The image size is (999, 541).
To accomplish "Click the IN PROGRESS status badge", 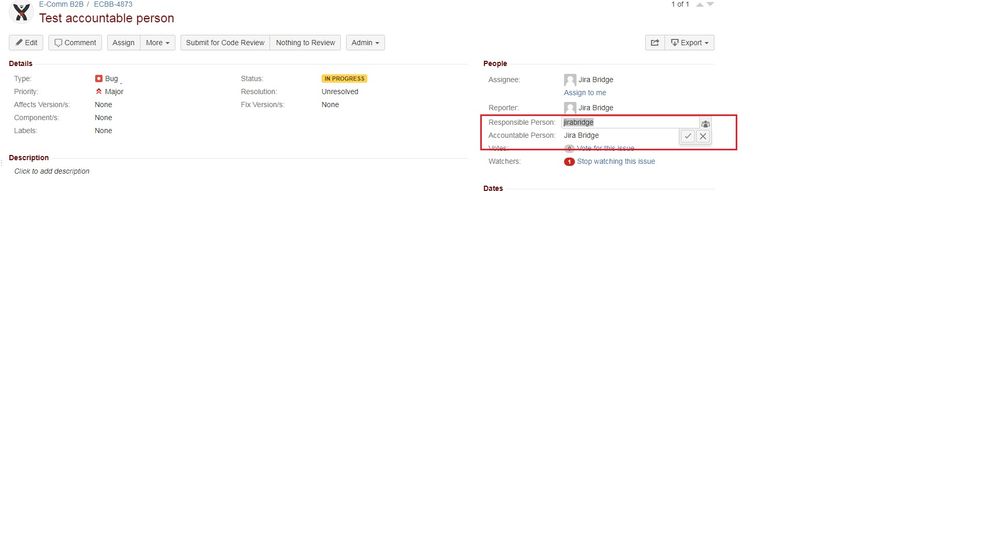I will [x=344, y=78].
